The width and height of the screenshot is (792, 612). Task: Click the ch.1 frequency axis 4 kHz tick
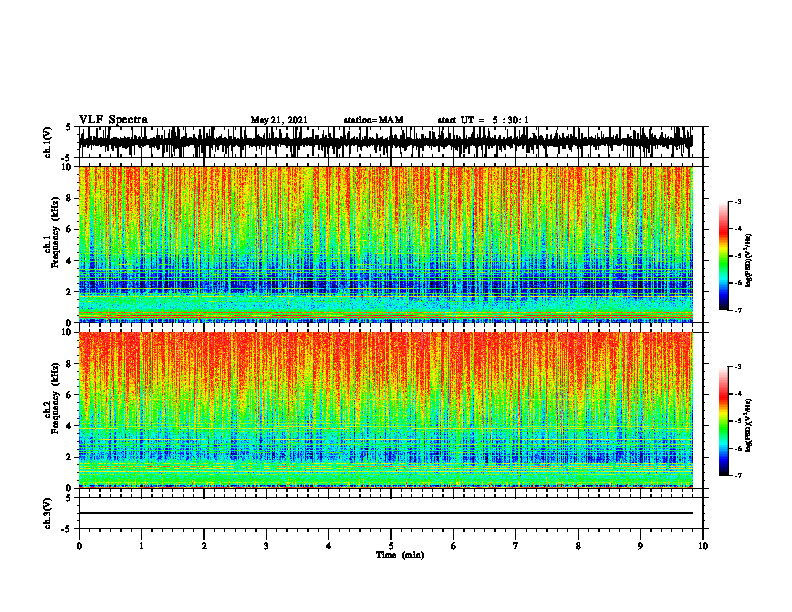coord(69,261)
